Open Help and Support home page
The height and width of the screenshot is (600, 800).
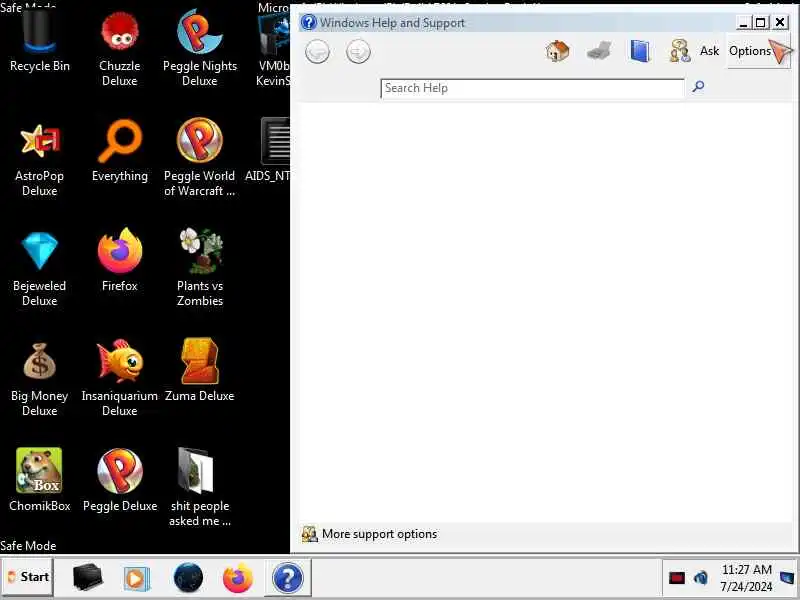pyautogui.click(x=557, y=51)
